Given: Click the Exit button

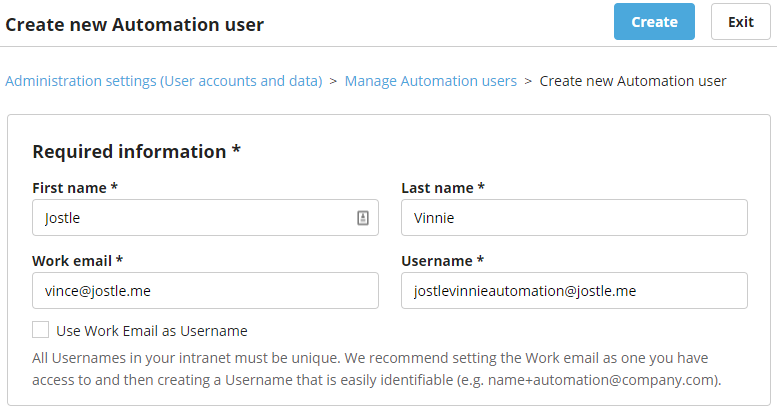Looking at the screenshot, I should [740, 22].
